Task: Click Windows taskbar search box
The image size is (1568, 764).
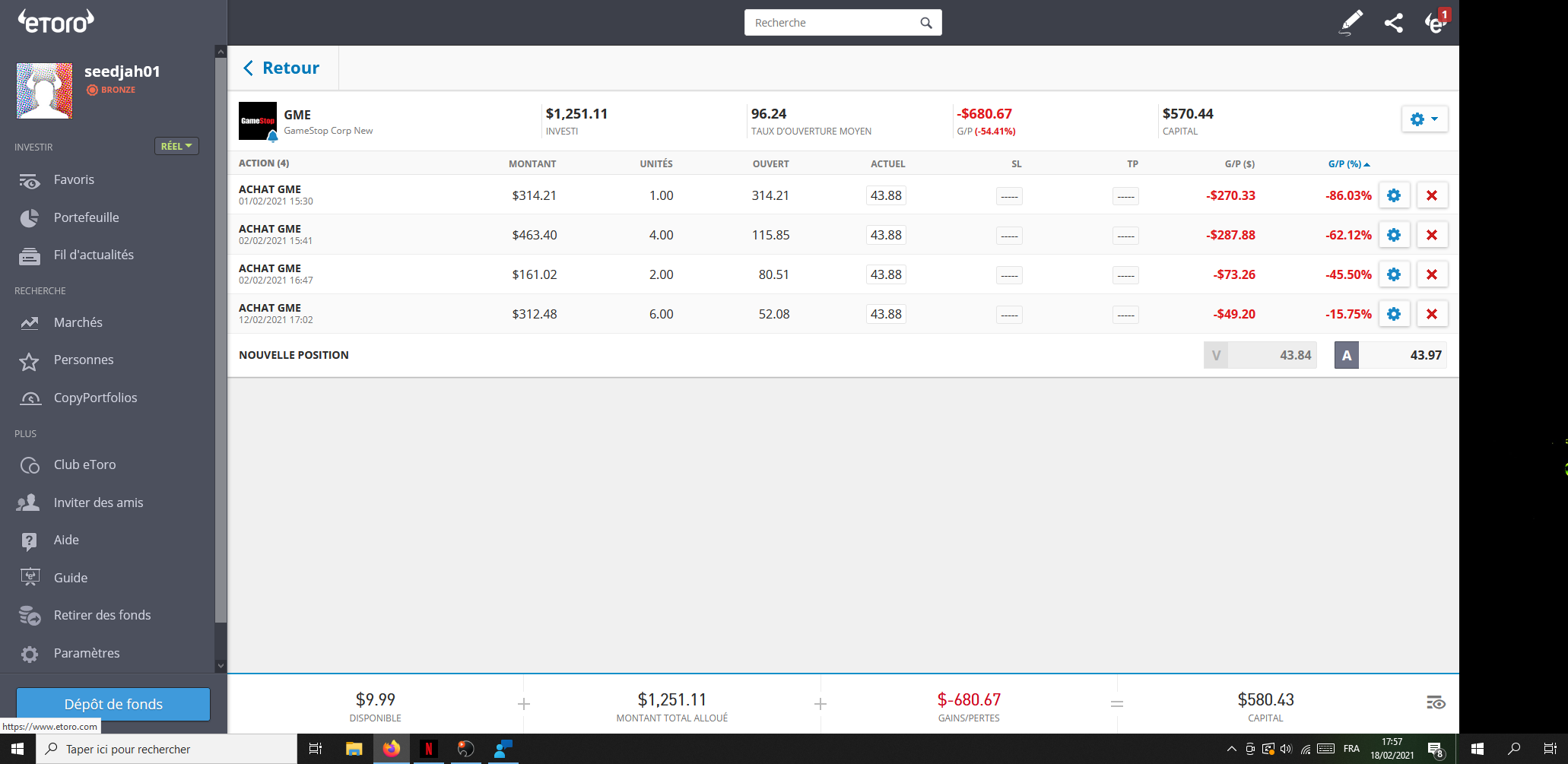Action: click(167, 749)
